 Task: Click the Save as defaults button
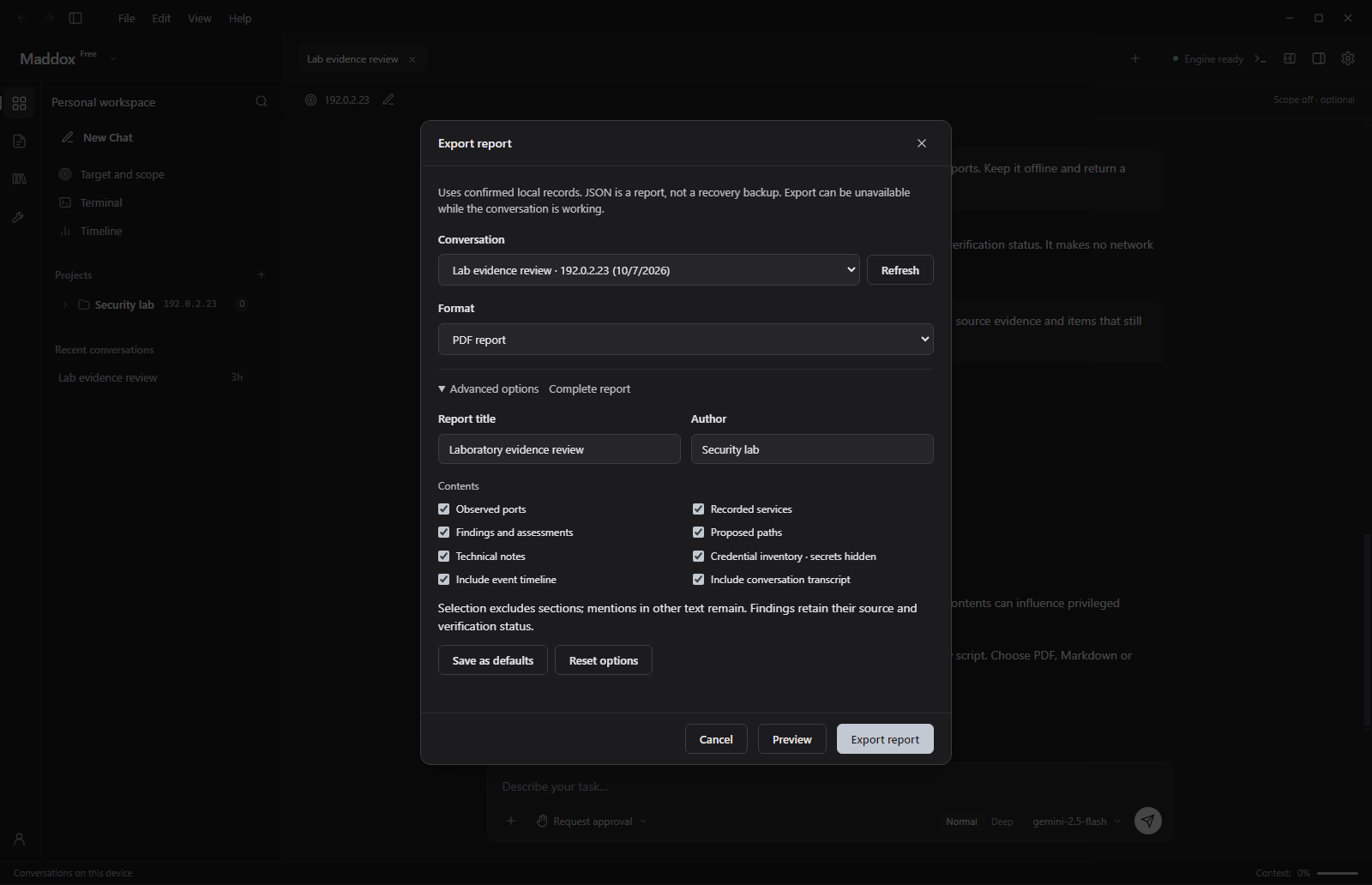[492, 660]
